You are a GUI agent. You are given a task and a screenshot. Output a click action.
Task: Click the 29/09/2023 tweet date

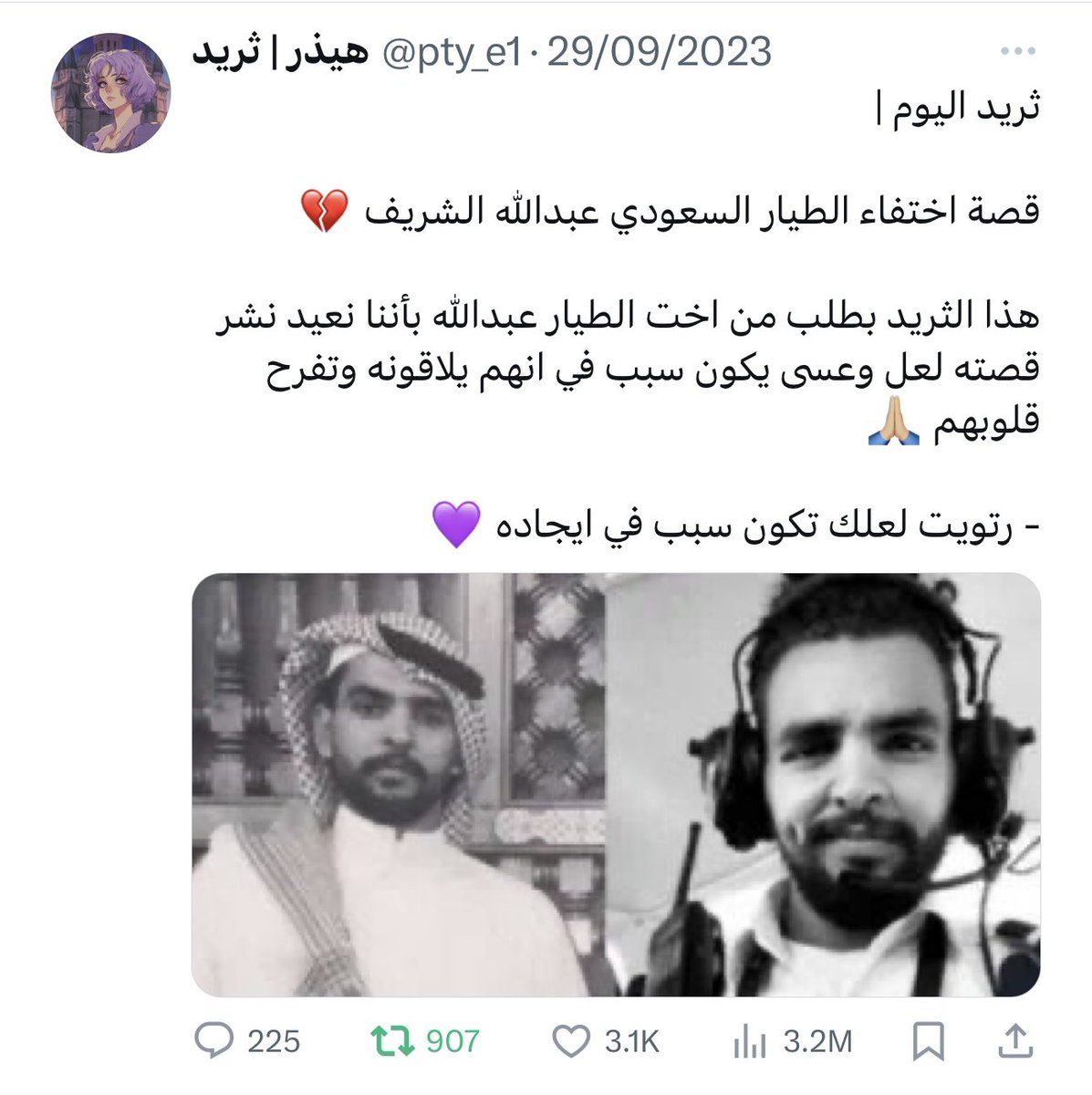click(659, 53)
